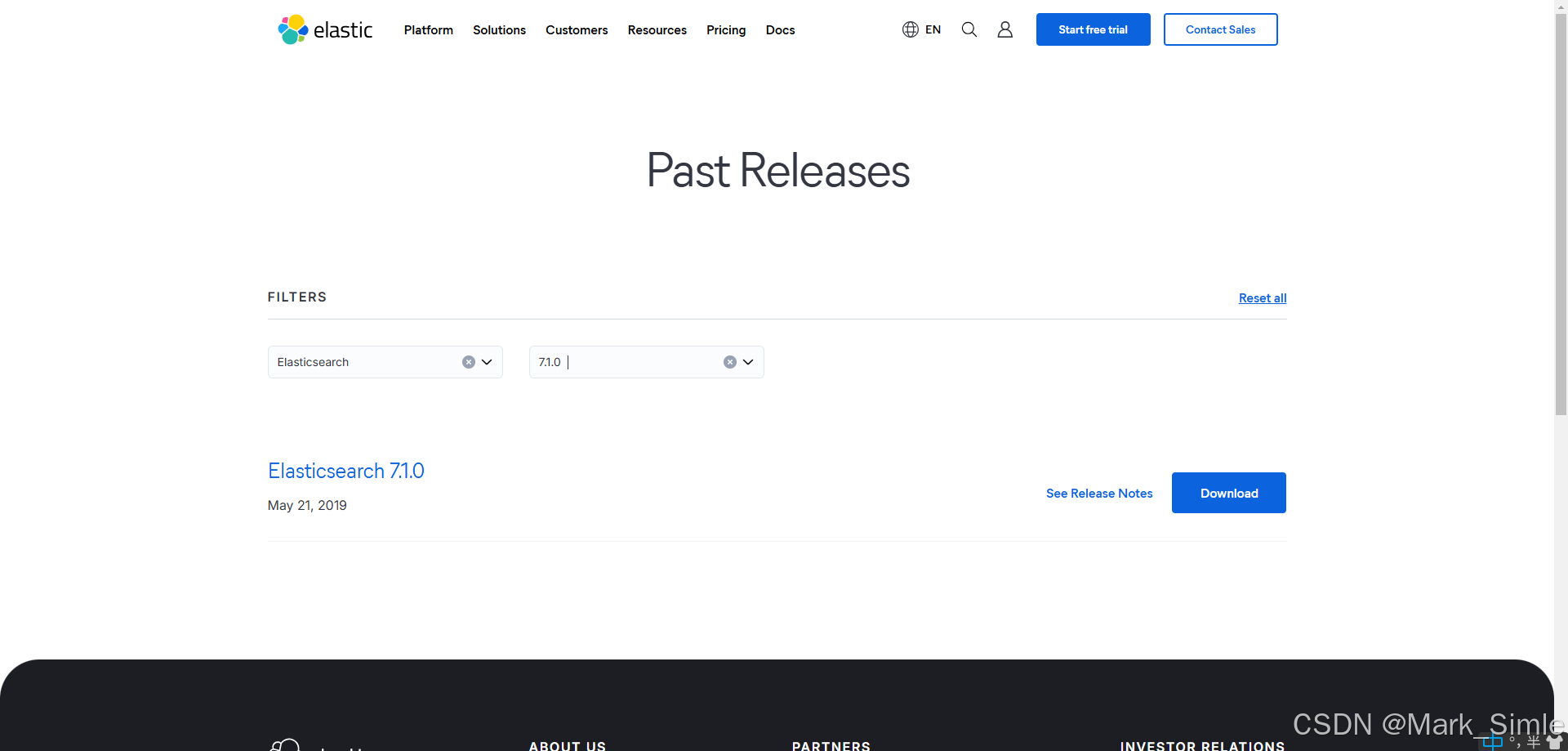This screenshot has width=1568, height=751.
Task: Open the Solutions menu
Action: (499, 29)
